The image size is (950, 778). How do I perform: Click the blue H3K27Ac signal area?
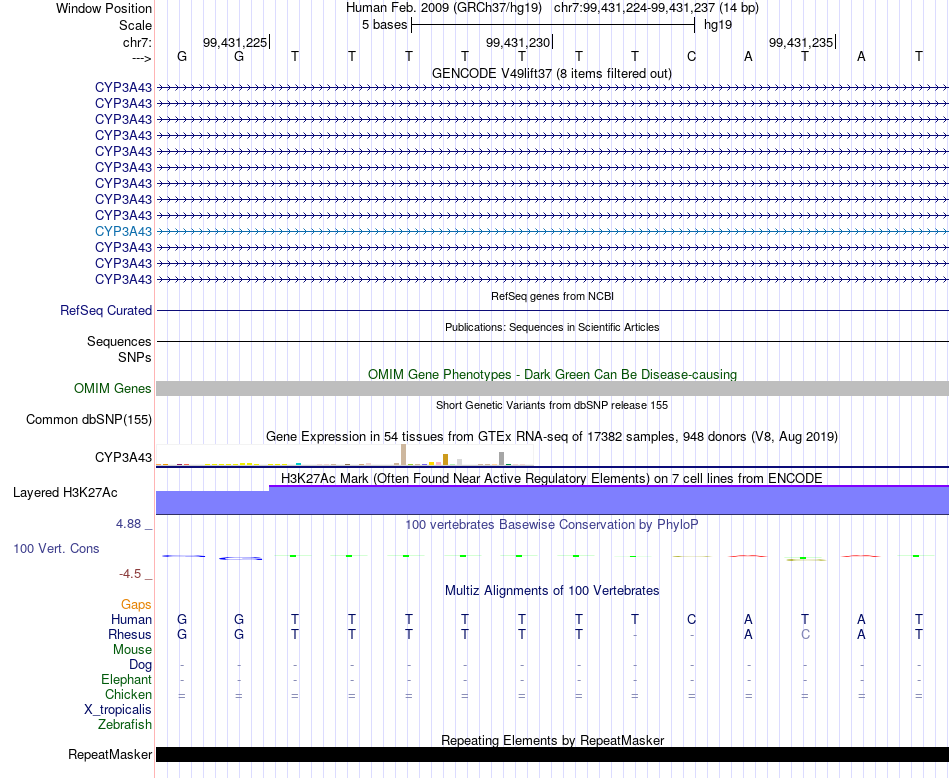[552, 500]
